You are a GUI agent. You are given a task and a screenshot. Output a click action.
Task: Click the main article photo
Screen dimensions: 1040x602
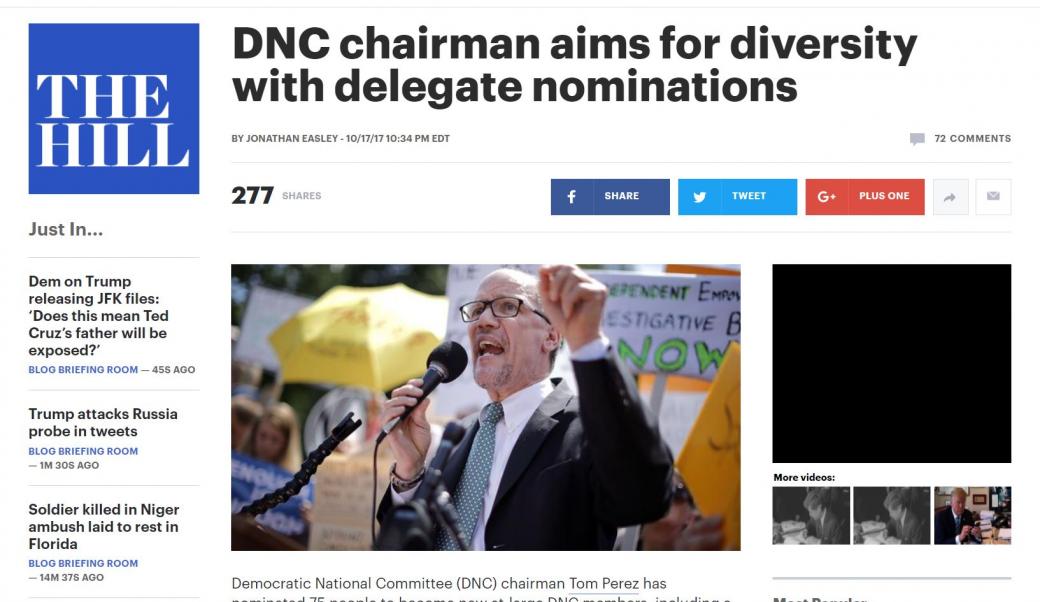[x=486, y=408]
